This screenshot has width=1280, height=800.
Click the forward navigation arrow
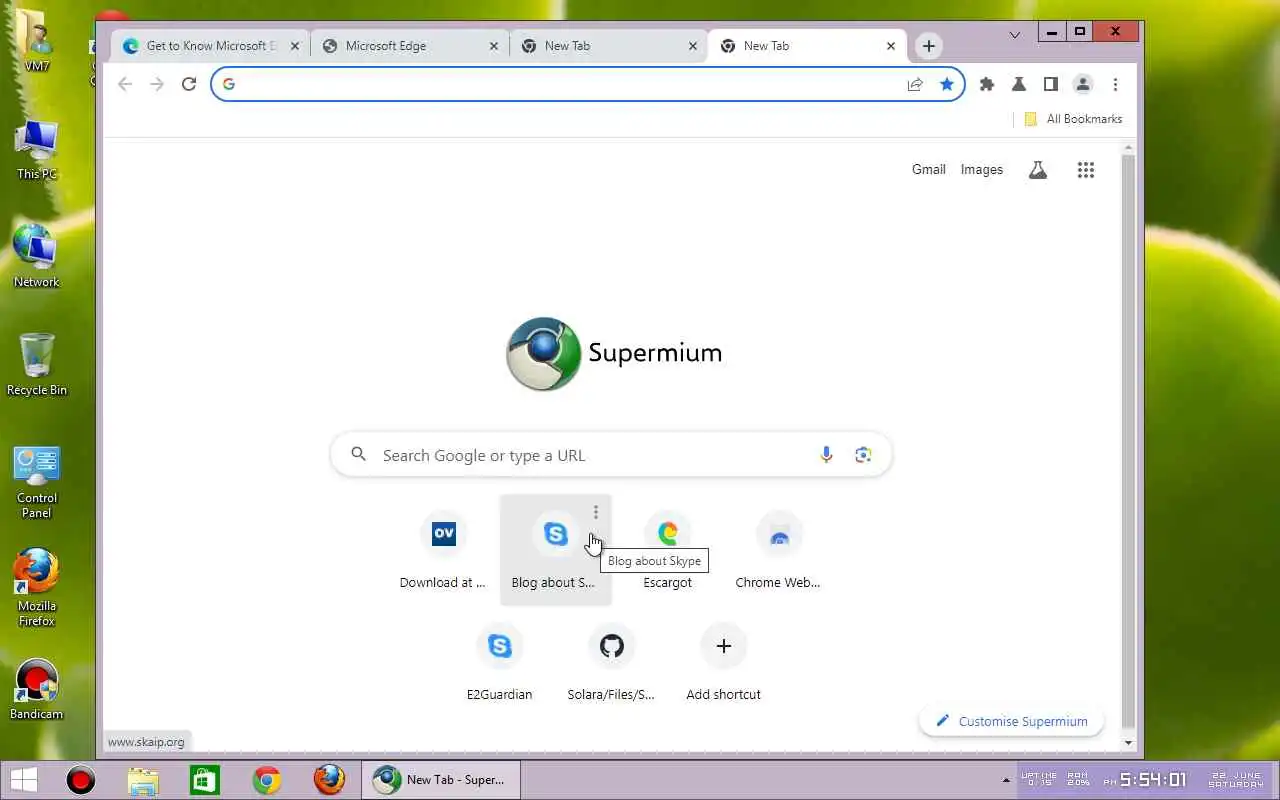pyautogui.click(x=157, y=84)
